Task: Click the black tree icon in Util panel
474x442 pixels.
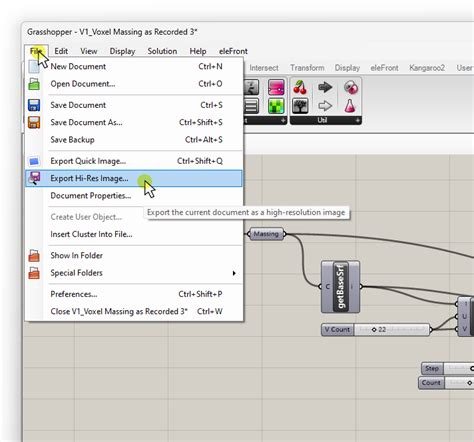Action: click(x=300, y=106)
